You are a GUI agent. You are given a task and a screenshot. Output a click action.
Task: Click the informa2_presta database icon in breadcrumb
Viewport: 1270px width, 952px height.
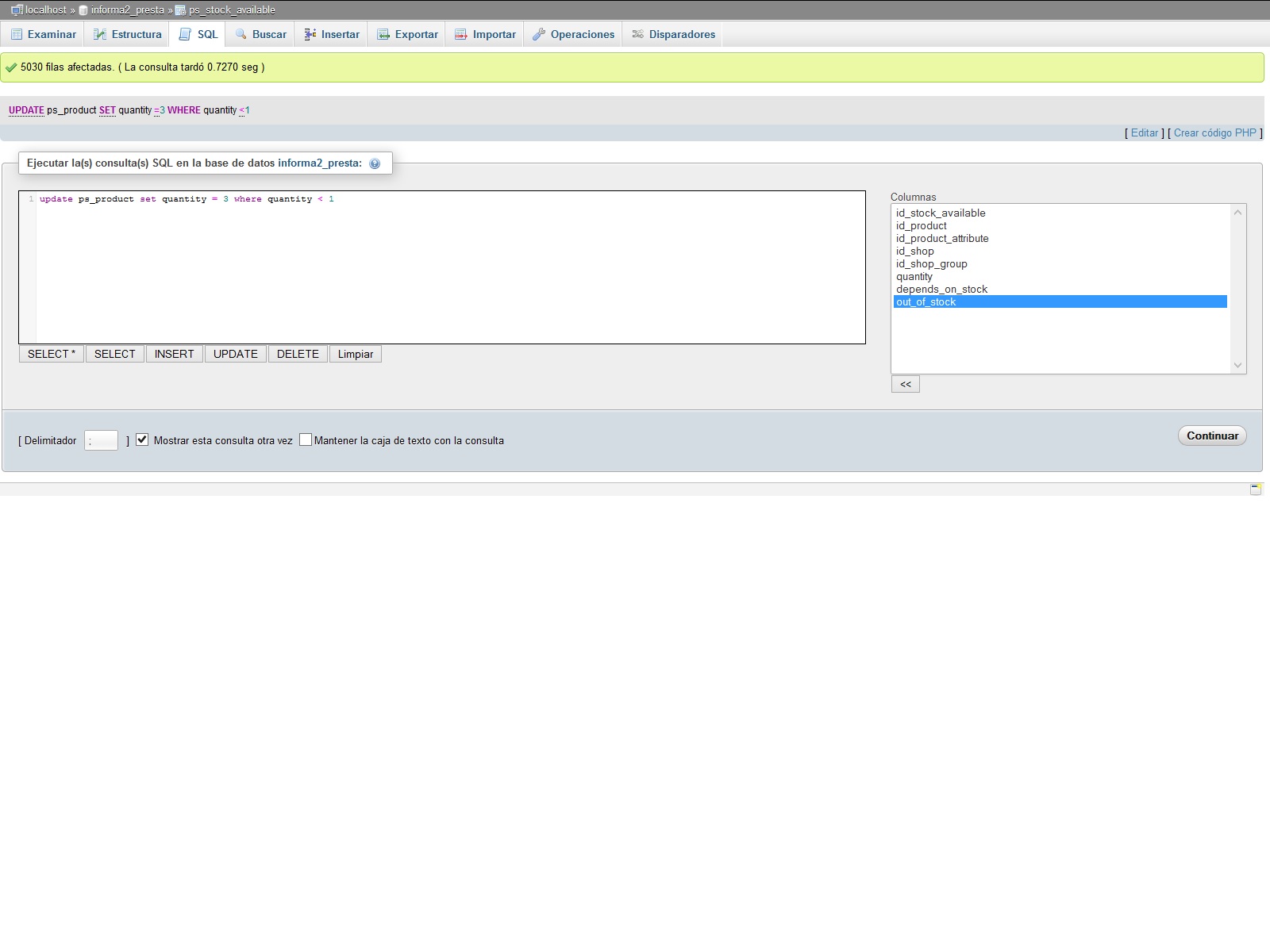point(83,10)
